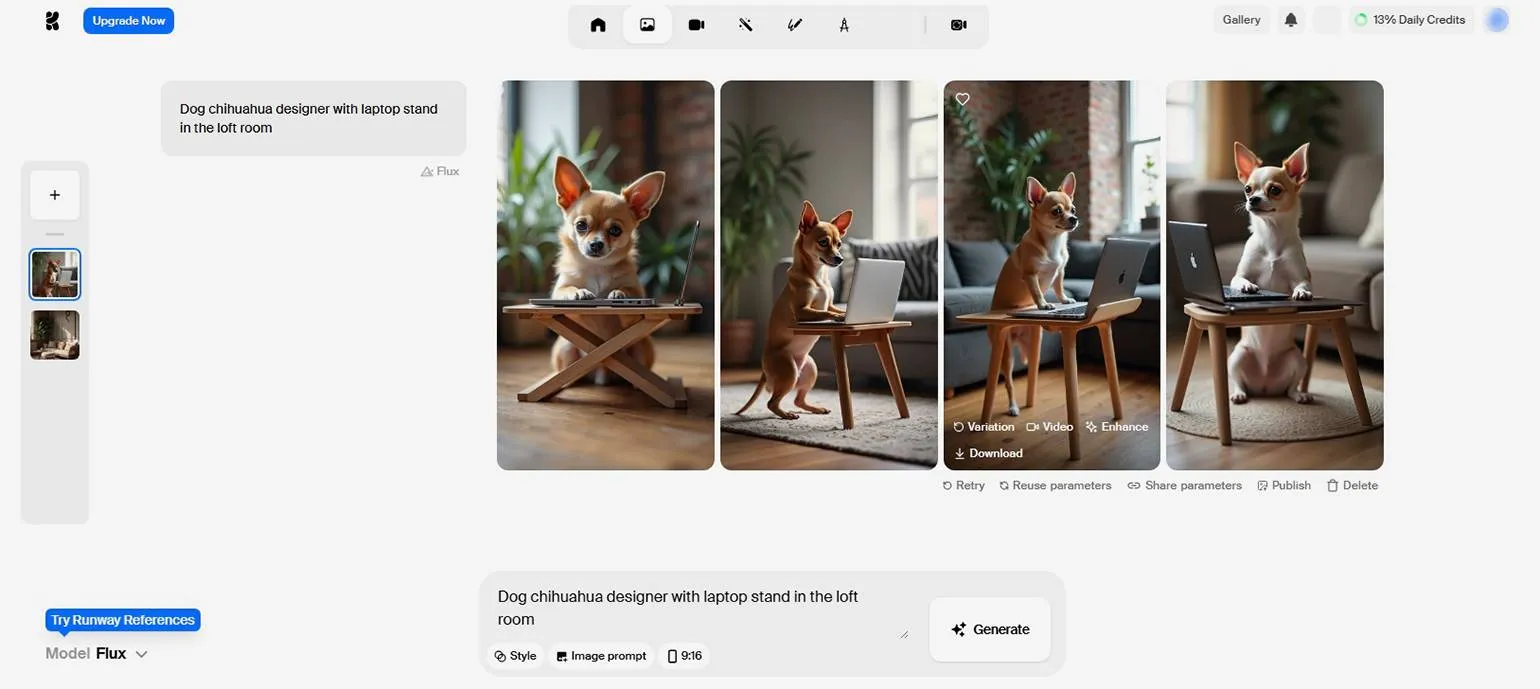Switch to the image generation tab
This screenshot has height=689, width=1540.
point(647,25)
